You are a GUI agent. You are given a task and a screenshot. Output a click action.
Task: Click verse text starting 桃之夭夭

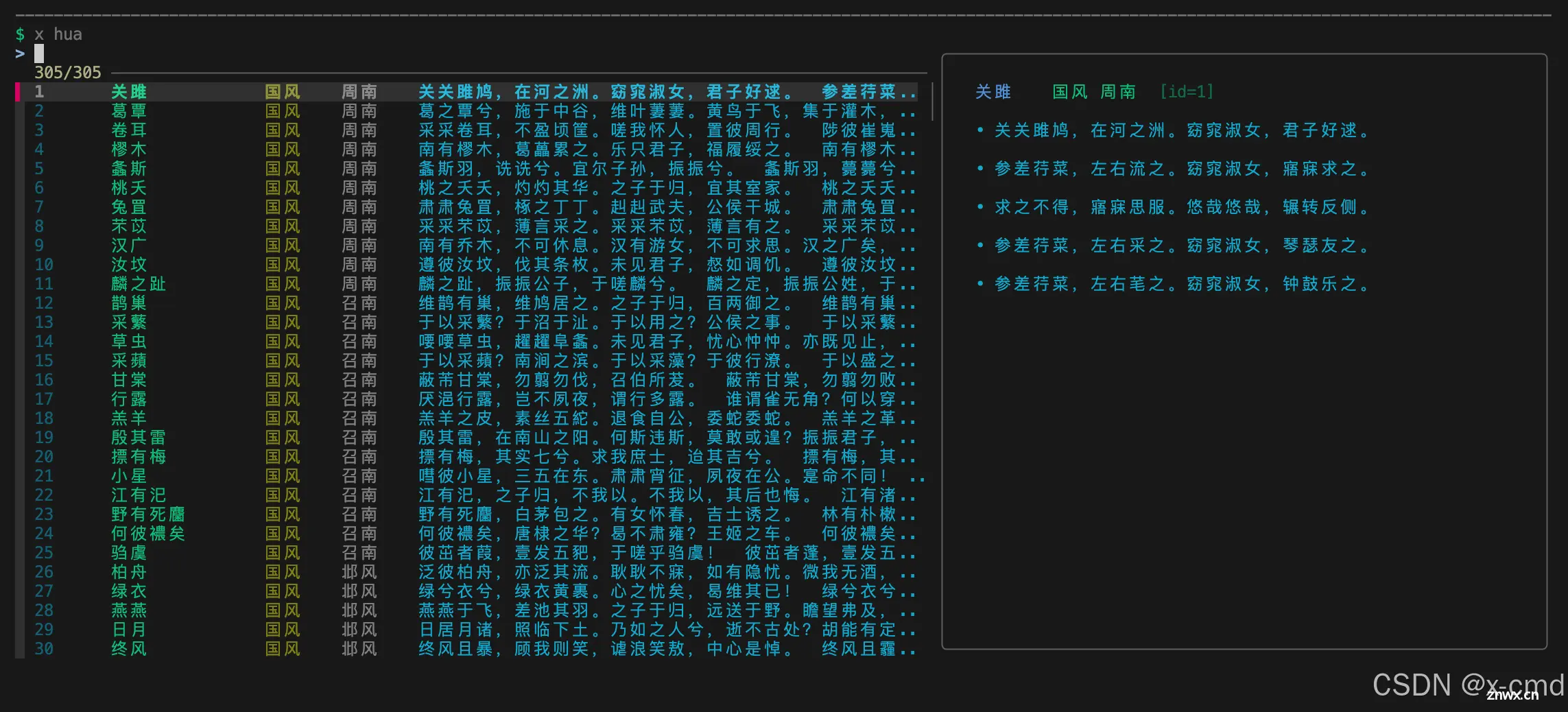(x=667, y=188)
